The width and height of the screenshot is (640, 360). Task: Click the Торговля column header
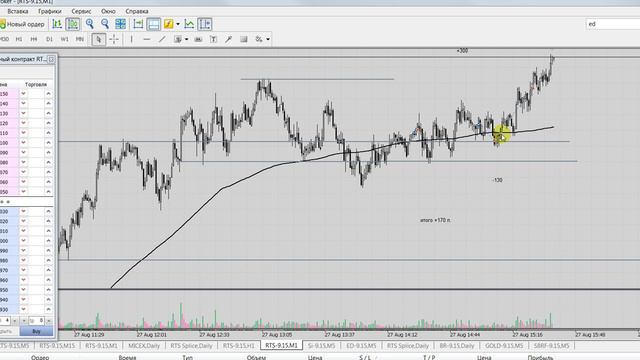(36, 84)
